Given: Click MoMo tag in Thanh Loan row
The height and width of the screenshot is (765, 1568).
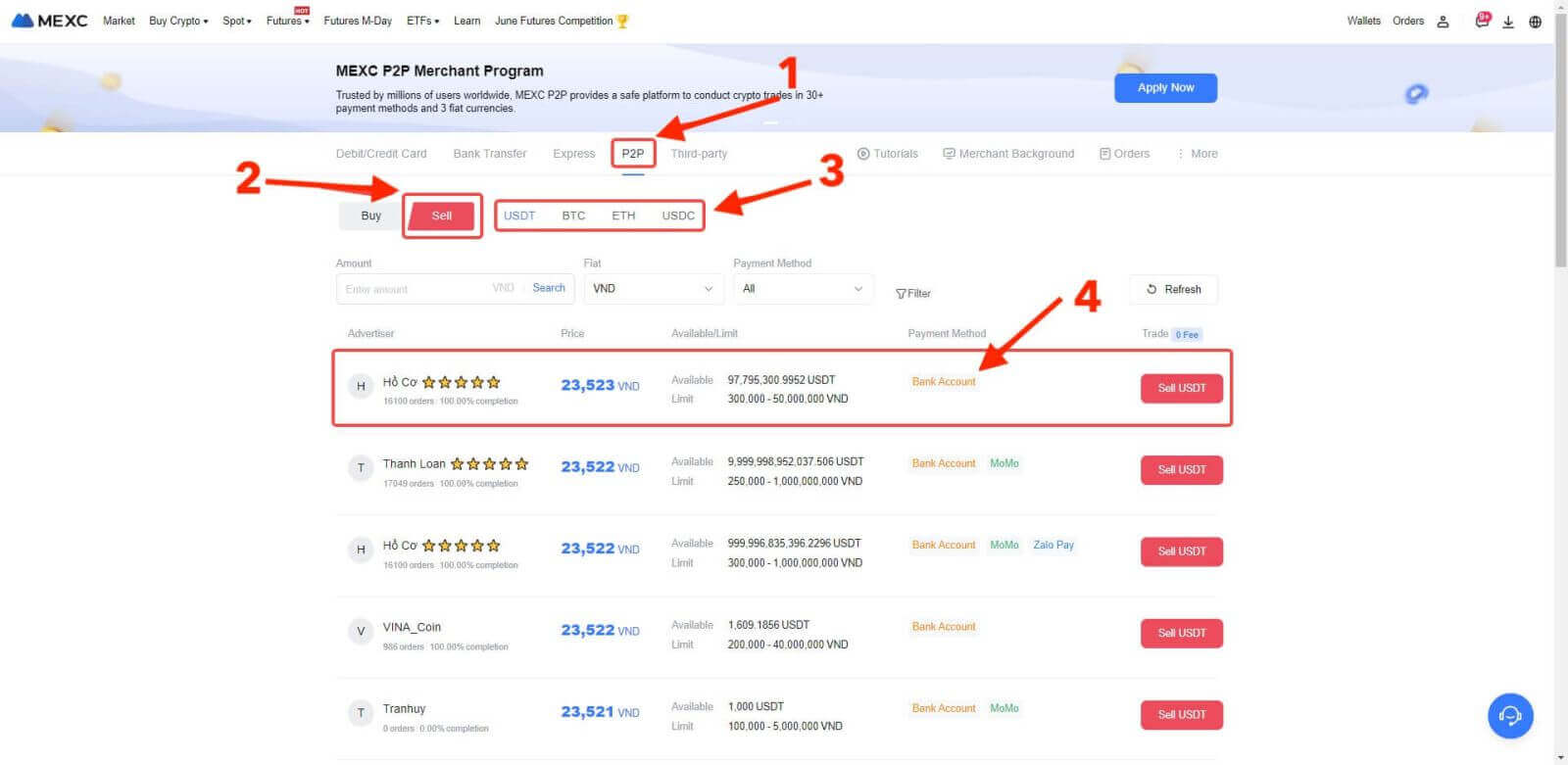Looking at the screenshot, I should point(1004,463).
